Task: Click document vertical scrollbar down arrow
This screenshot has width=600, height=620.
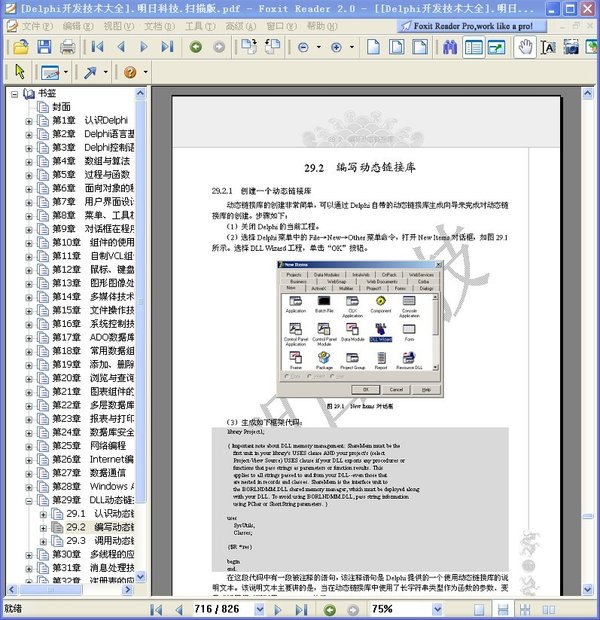Action: point(588,589)
